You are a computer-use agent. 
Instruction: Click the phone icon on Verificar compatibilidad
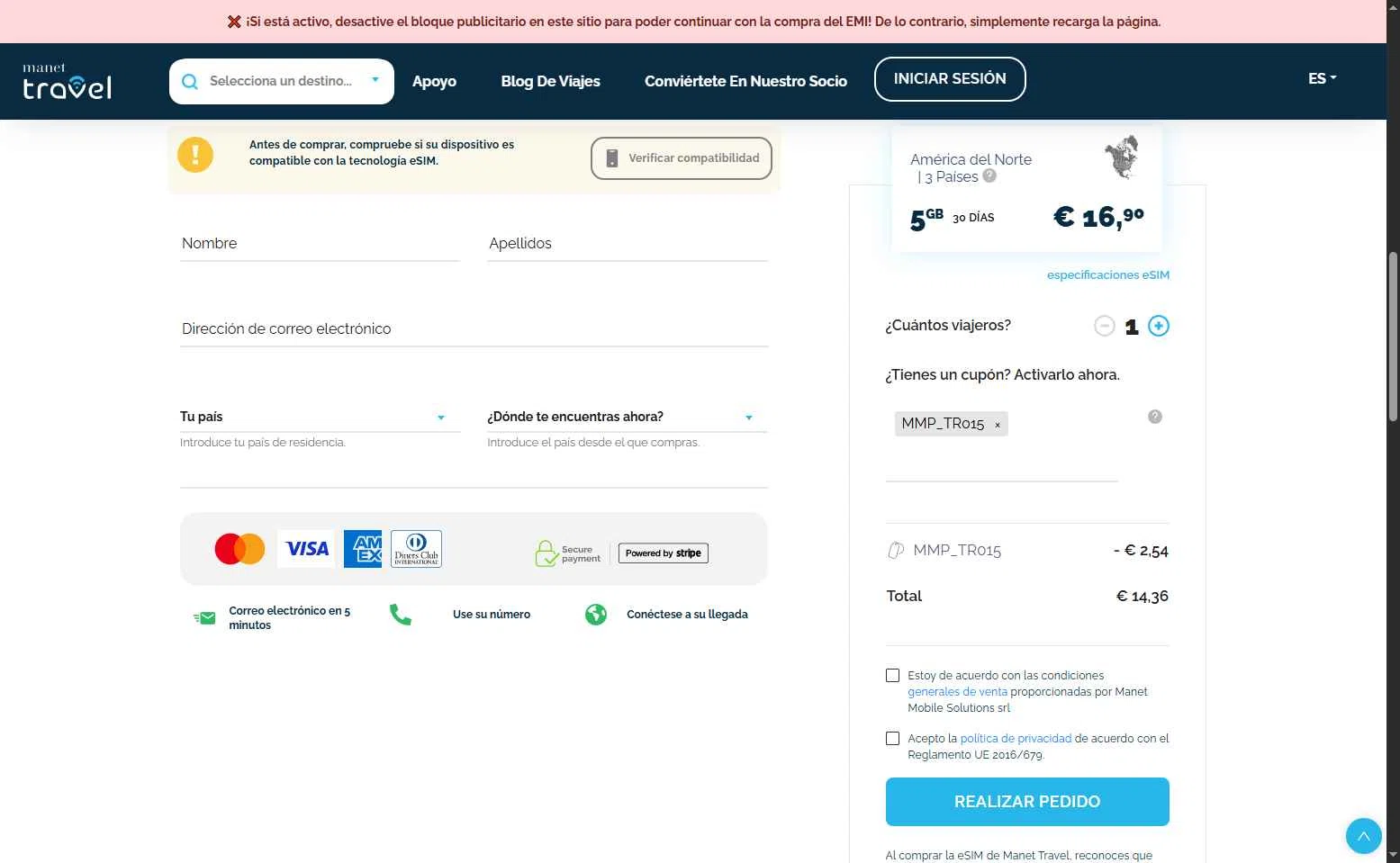tap(612, 158)
